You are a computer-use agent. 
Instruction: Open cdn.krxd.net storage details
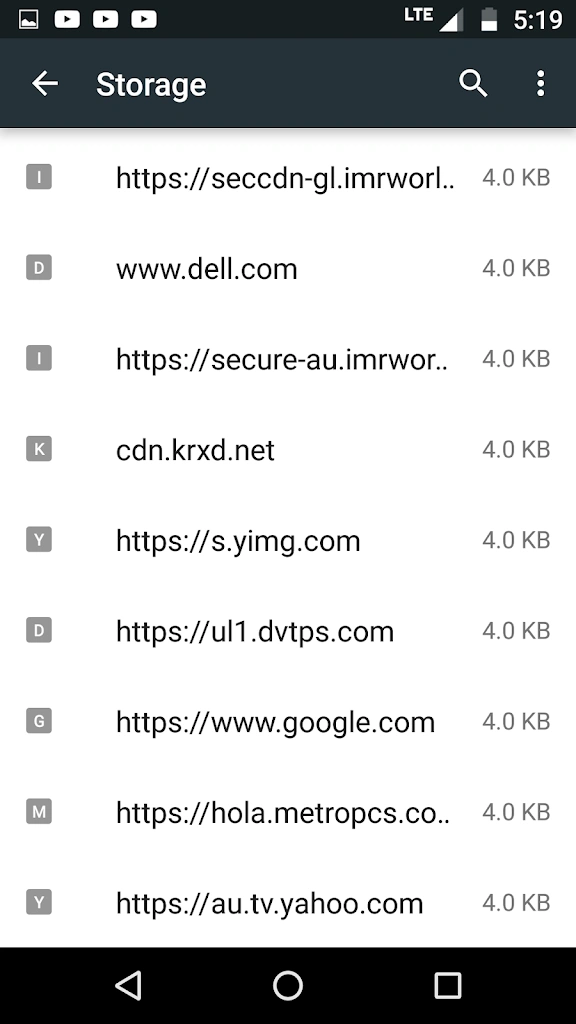tap(288, 449)
